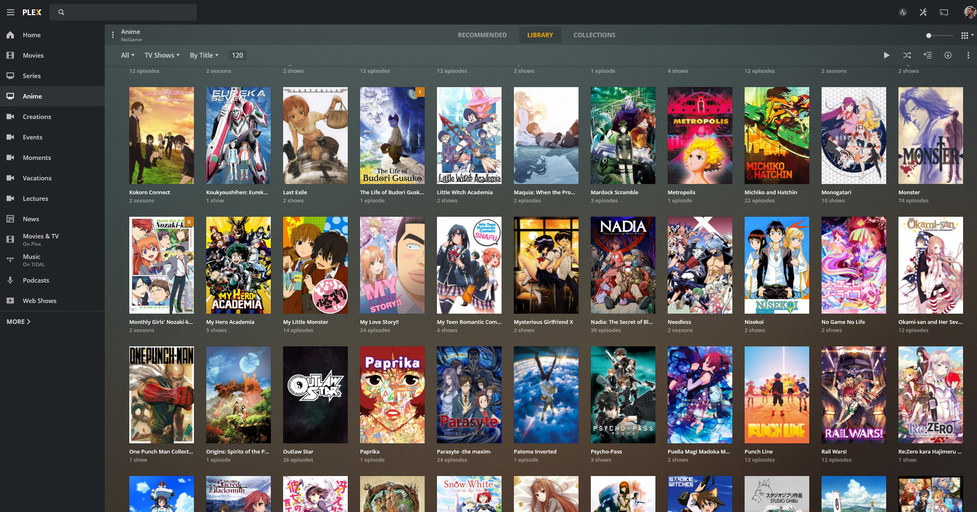Click the My Love Story!! title

[x=379, y=322]
